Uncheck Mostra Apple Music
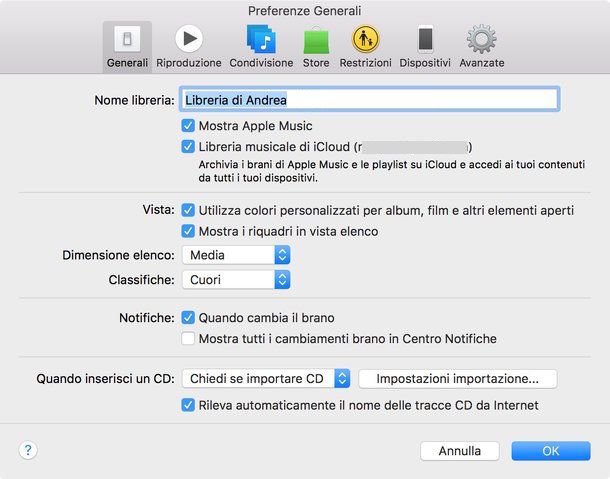This screenshot has height=479, width=610. tap(188, 126)
